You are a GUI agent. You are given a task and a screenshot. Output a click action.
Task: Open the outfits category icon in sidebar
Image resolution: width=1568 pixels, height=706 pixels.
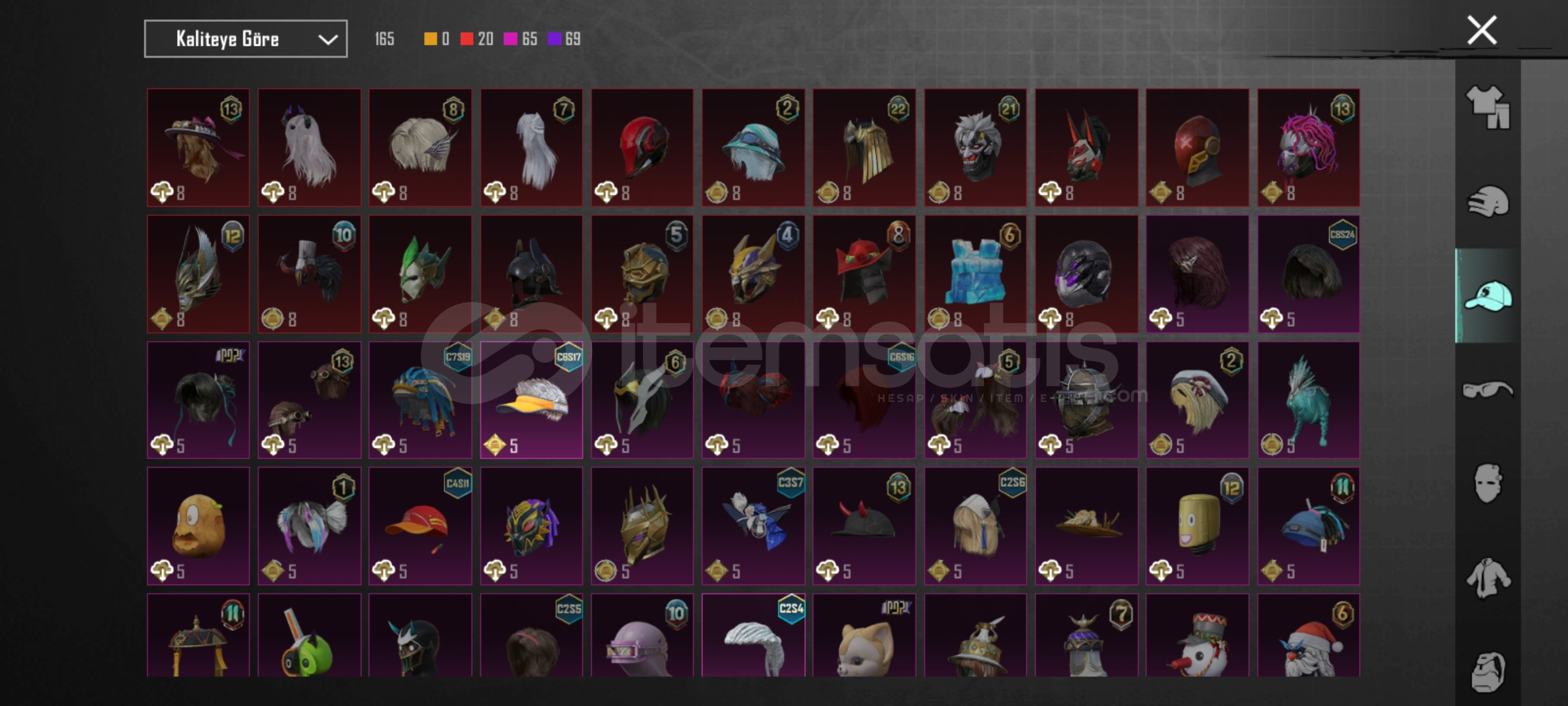click(1488, 107)
